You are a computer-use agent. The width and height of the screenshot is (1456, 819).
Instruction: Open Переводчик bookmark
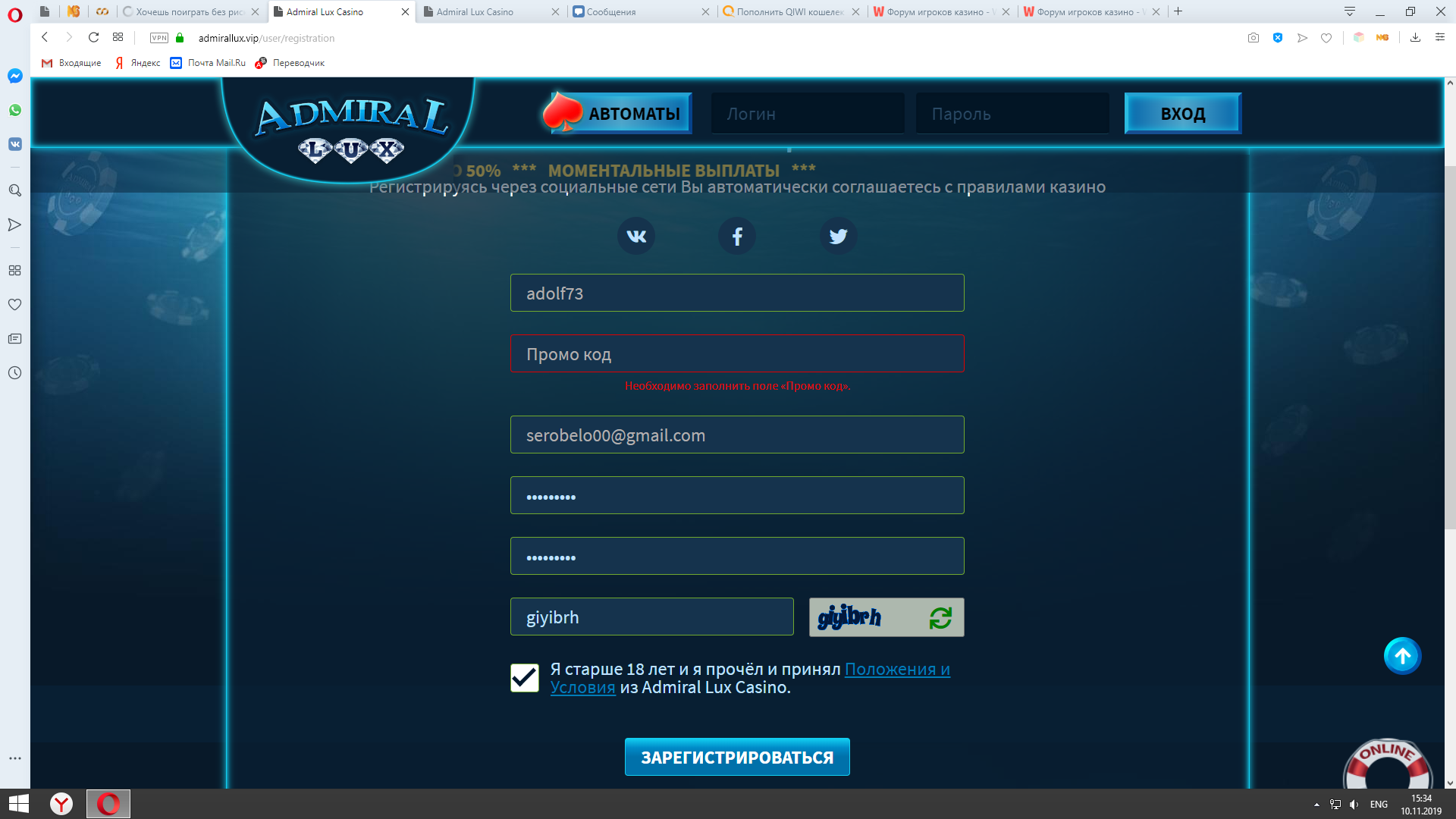point(290,63)
